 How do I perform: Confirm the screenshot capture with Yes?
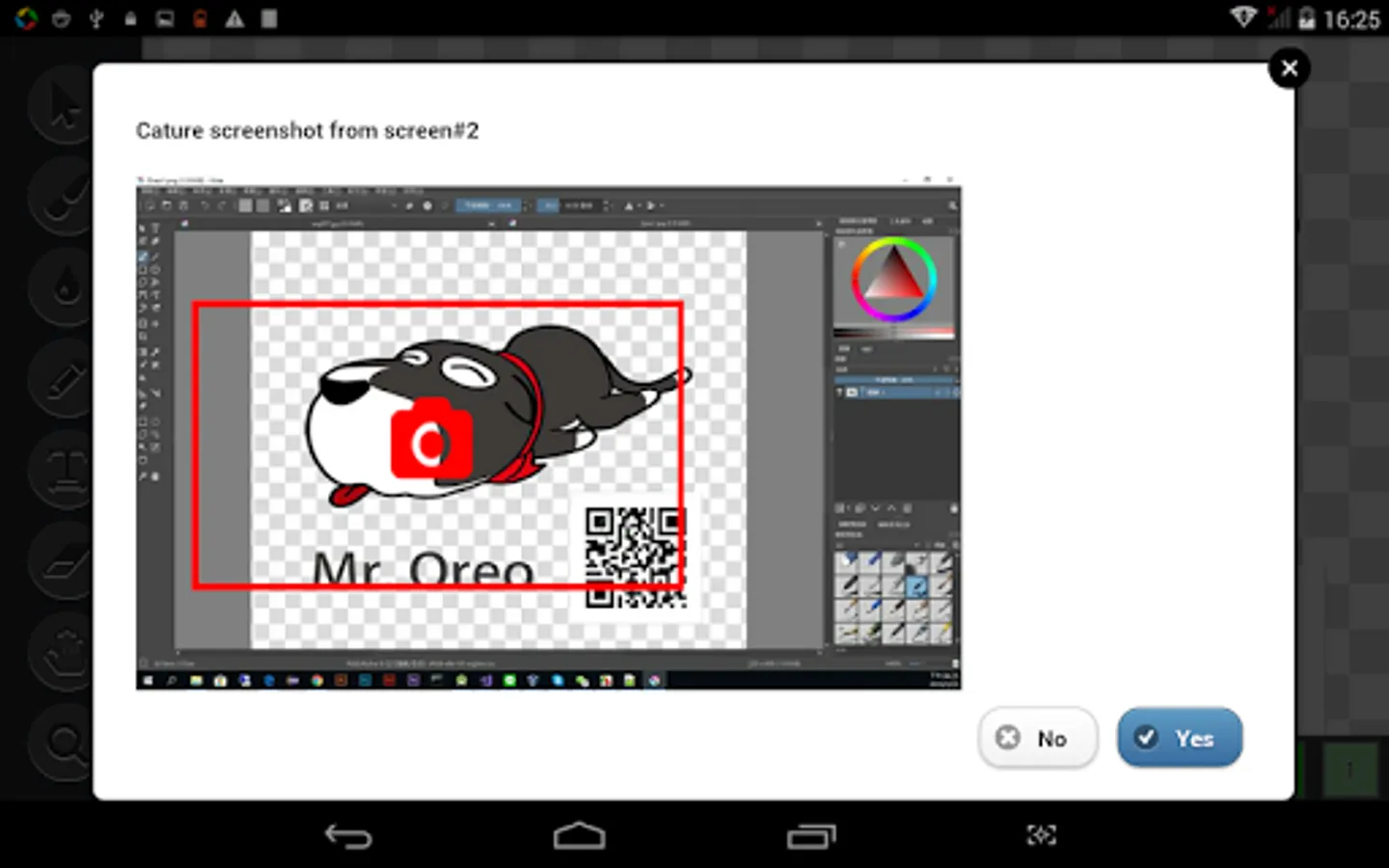click(1180, 738)
